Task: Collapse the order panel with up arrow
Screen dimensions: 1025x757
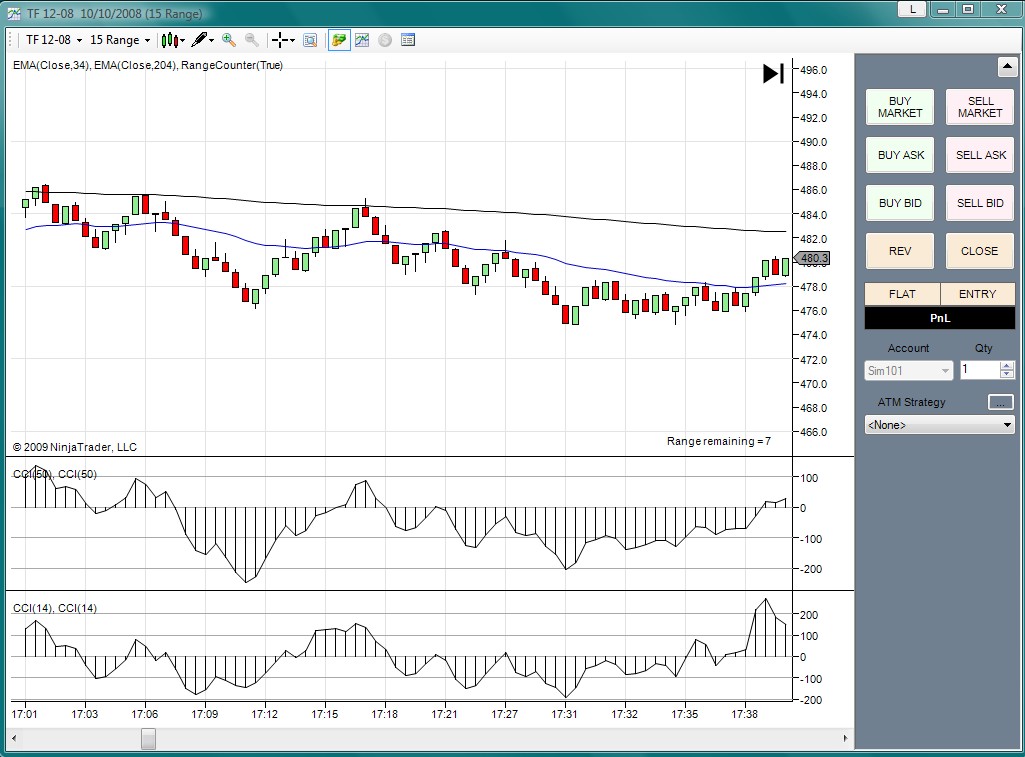Action: pyautogui.click(x=1007, y=67)
